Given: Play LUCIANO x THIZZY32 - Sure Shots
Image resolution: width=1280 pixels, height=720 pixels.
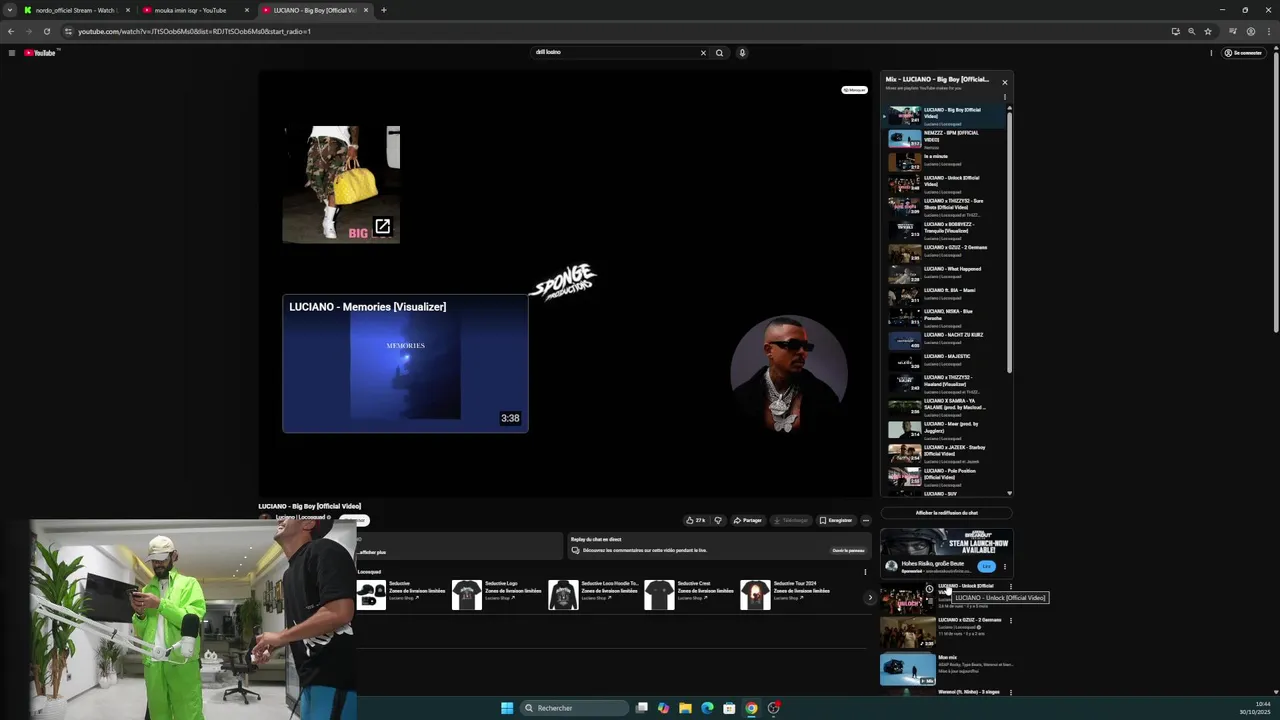Looking at the screenshot, I should pos(945,207).
